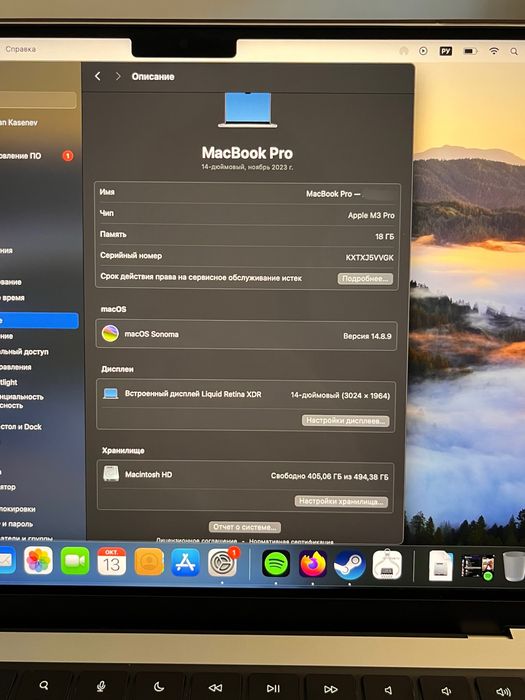This screenshot has height=700, width=525.
Task: Open sidebar item ending in е время
Action: click(x=12, y=297)
